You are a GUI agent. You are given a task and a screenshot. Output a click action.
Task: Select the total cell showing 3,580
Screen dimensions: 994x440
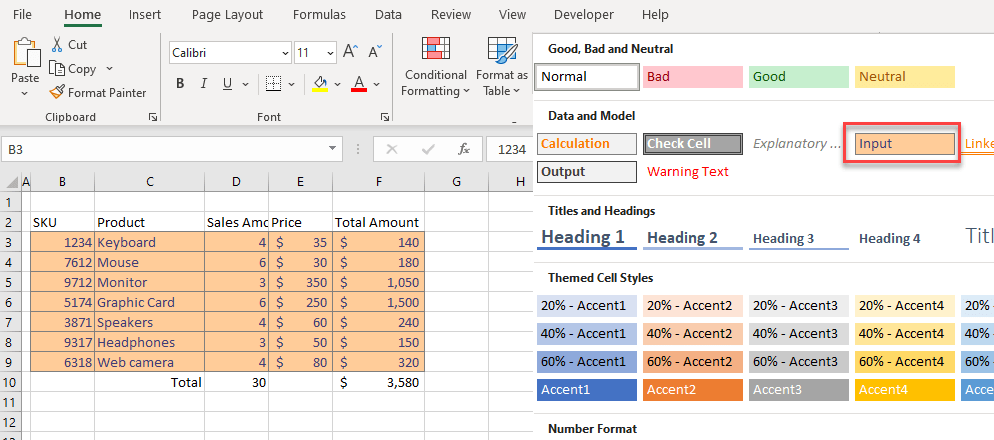tap(378, 382)
